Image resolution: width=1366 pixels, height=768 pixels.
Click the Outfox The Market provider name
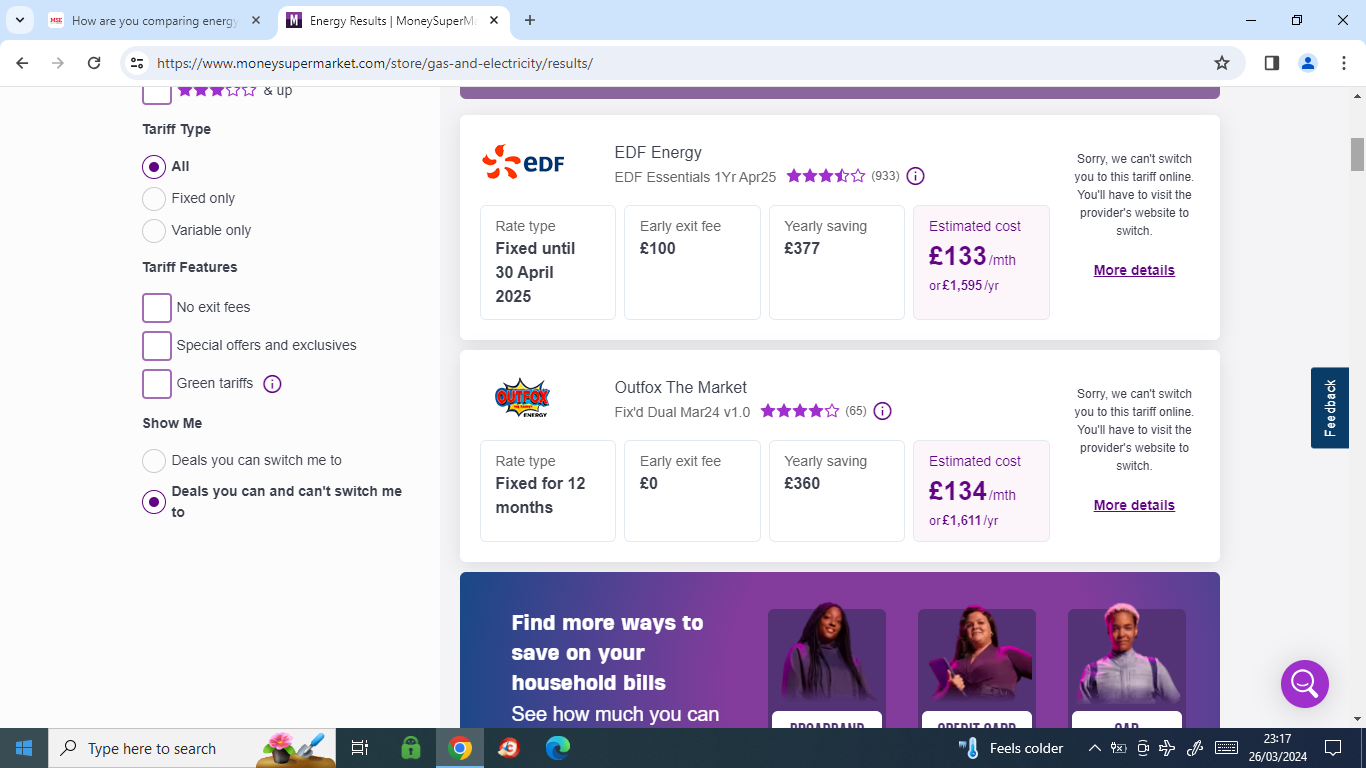(681, 387)
